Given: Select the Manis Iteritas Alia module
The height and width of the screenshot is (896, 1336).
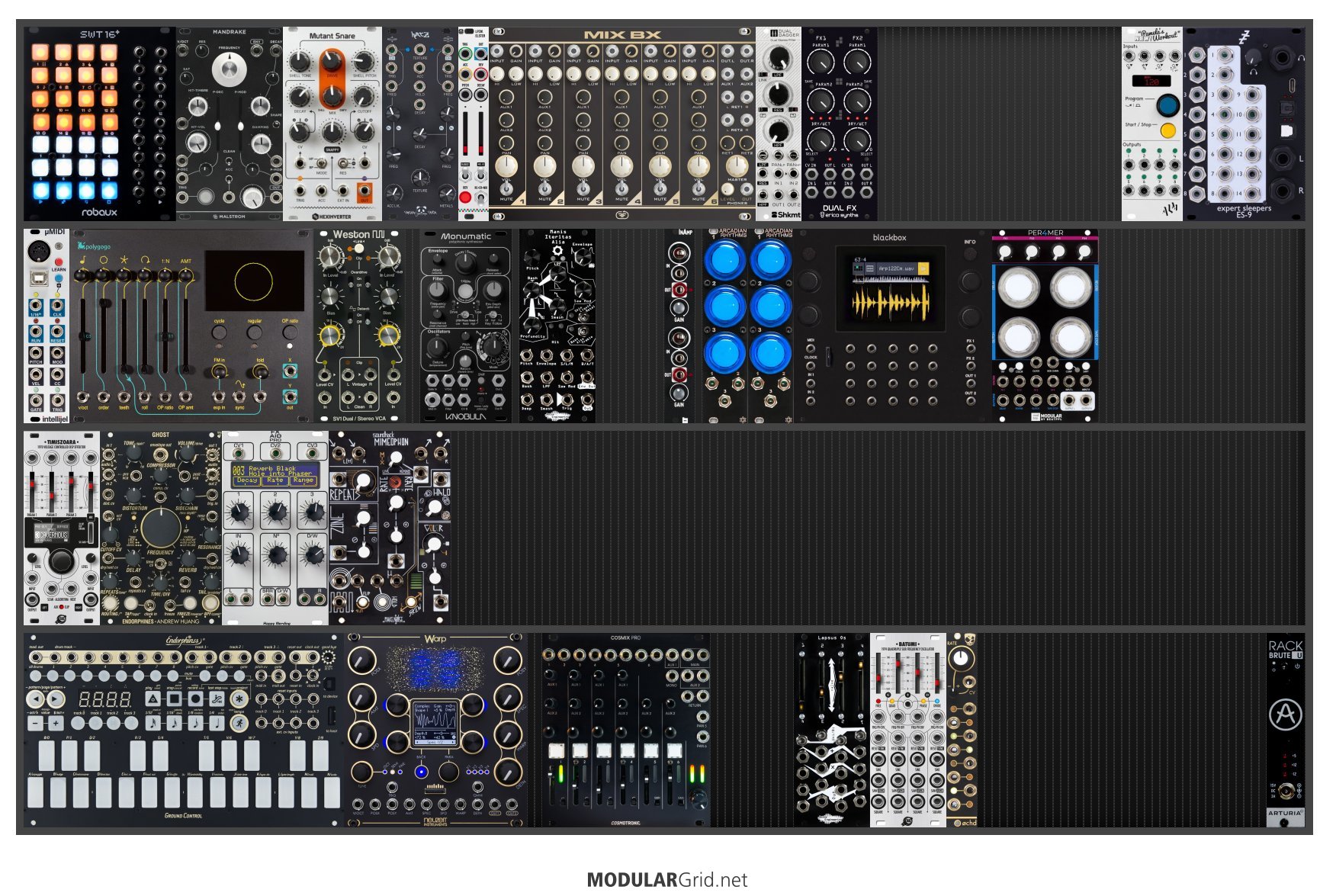Looking at the screenshot, I should pos(557,326).
